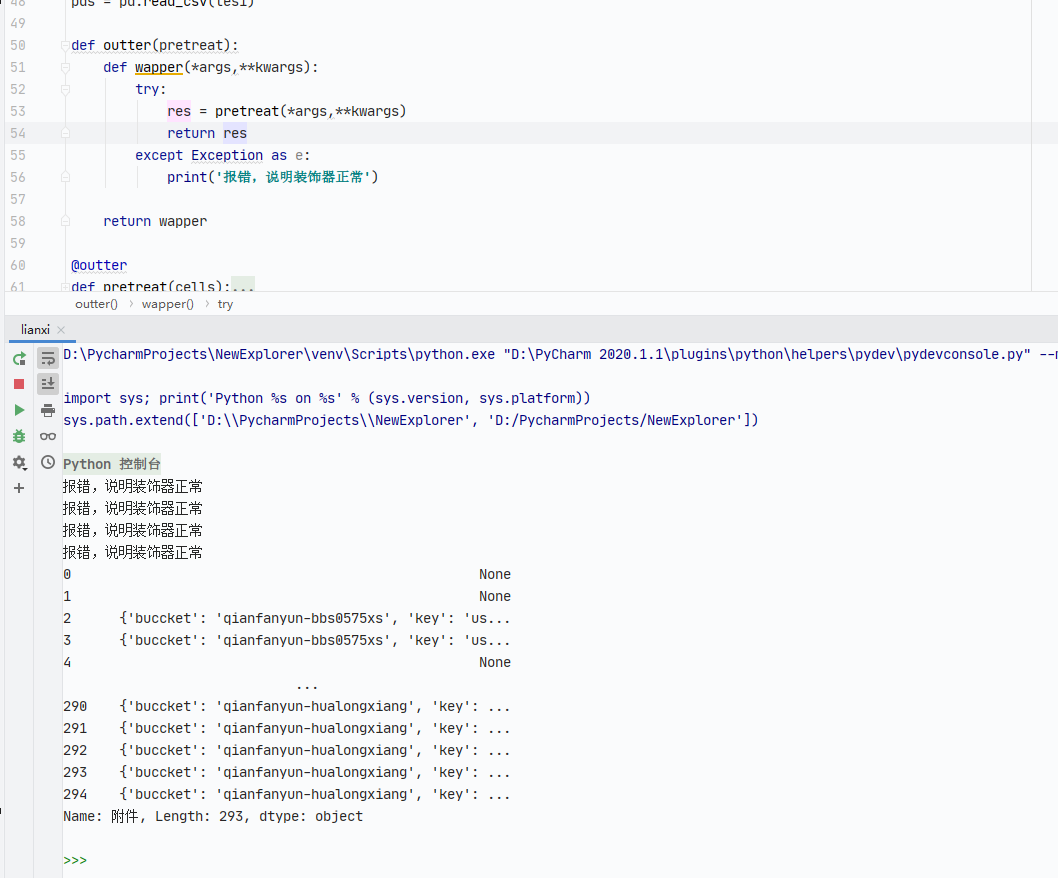Expand the folded ellipsis after pretreat(cells):

click(x=243, y=285)
